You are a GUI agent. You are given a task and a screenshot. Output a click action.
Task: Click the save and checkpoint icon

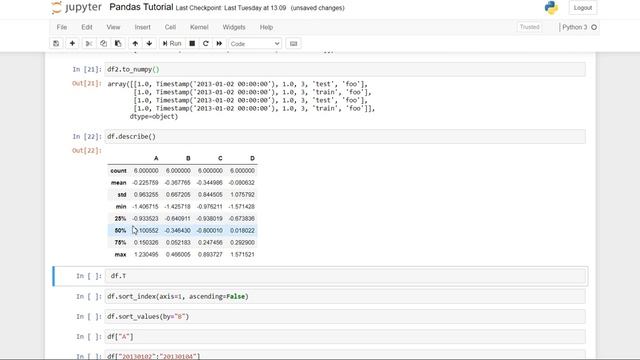[x=56, y=43]
